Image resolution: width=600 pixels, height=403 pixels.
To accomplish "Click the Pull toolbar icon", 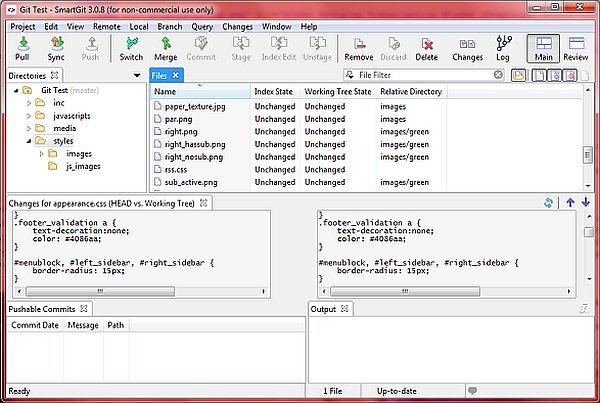I will tap(23, 49).
